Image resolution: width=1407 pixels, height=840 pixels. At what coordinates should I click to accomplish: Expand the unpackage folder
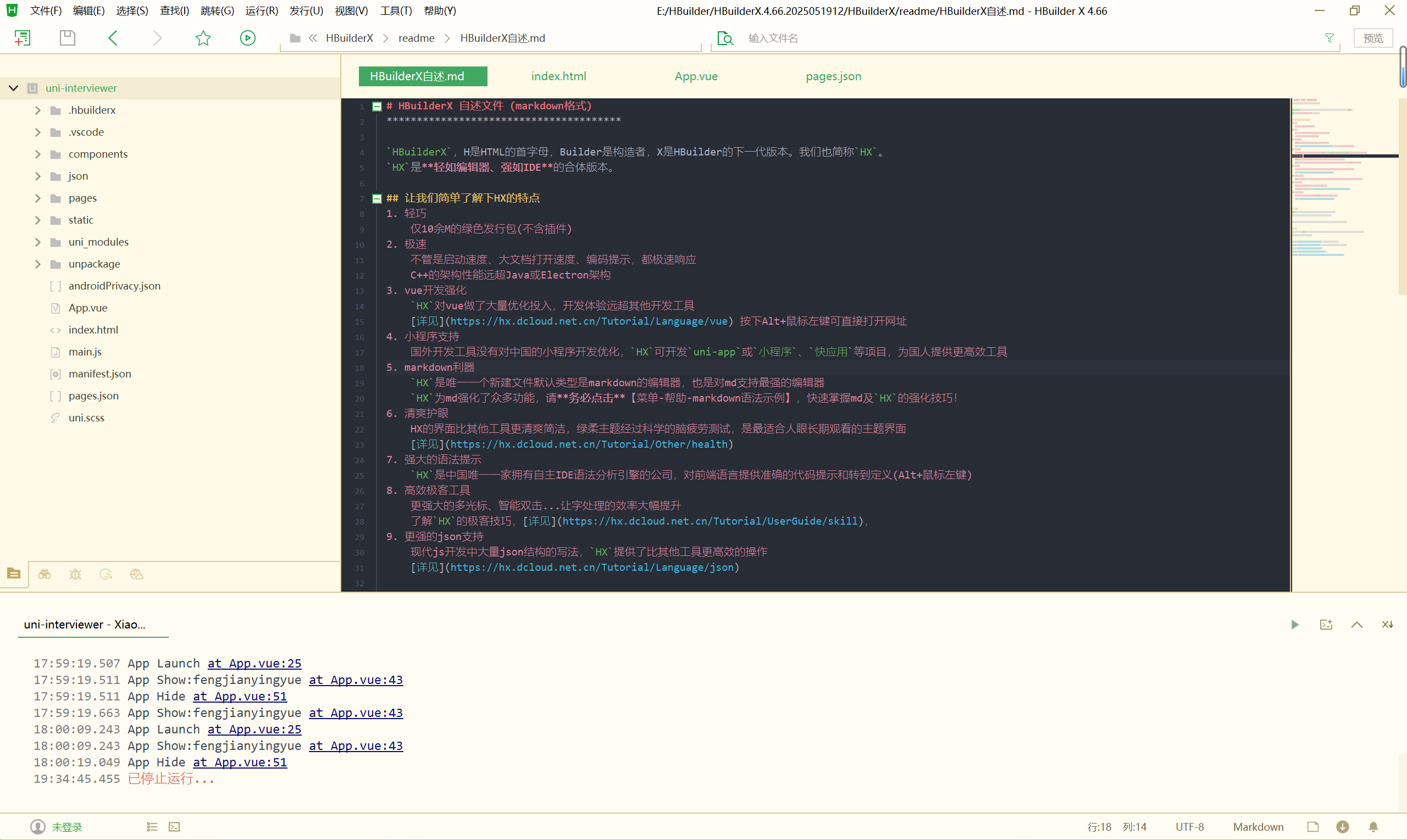[x=38, y=264]
